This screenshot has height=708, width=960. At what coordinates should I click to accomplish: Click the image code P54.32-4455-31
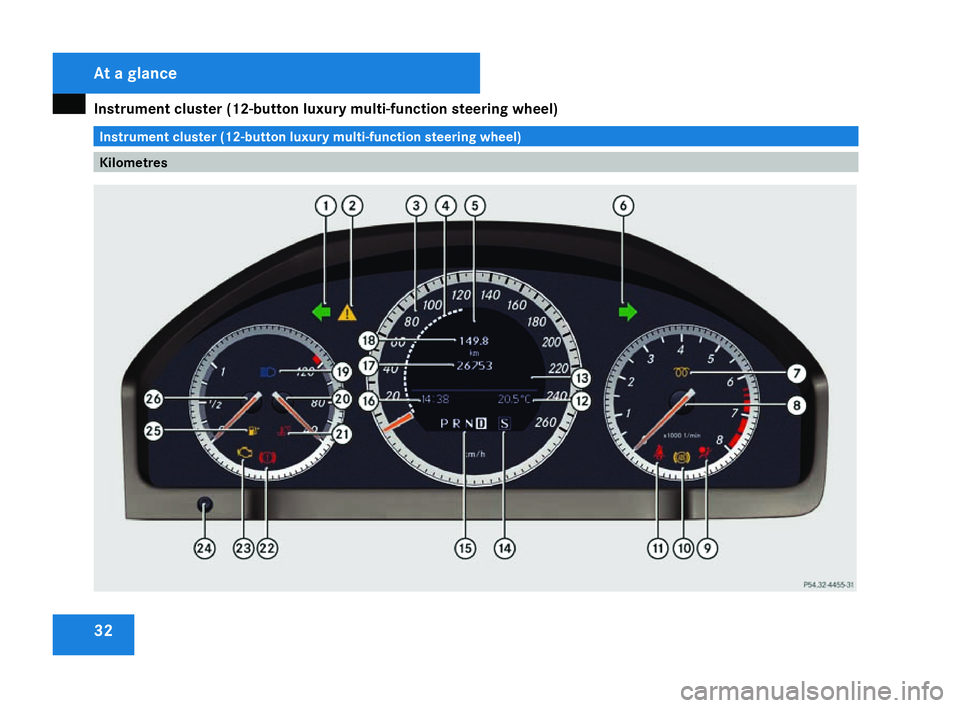point(828,585)
